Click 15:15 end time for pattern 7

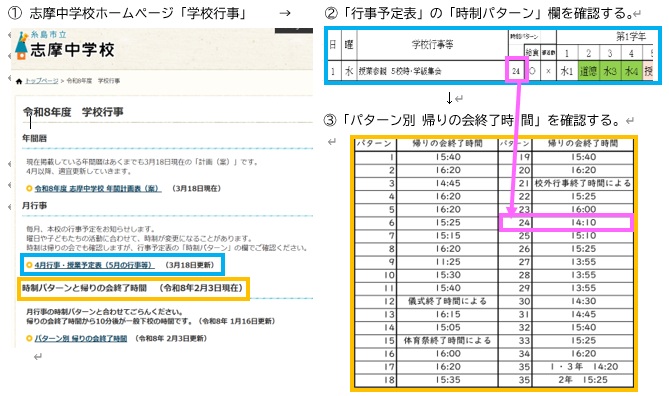click(x=448, y=236)
